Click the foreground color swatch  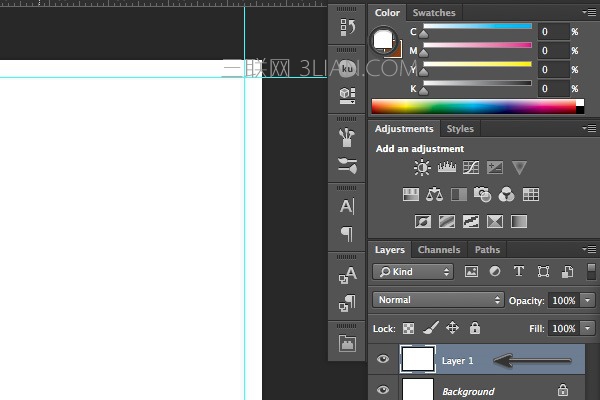coord(383,39)
